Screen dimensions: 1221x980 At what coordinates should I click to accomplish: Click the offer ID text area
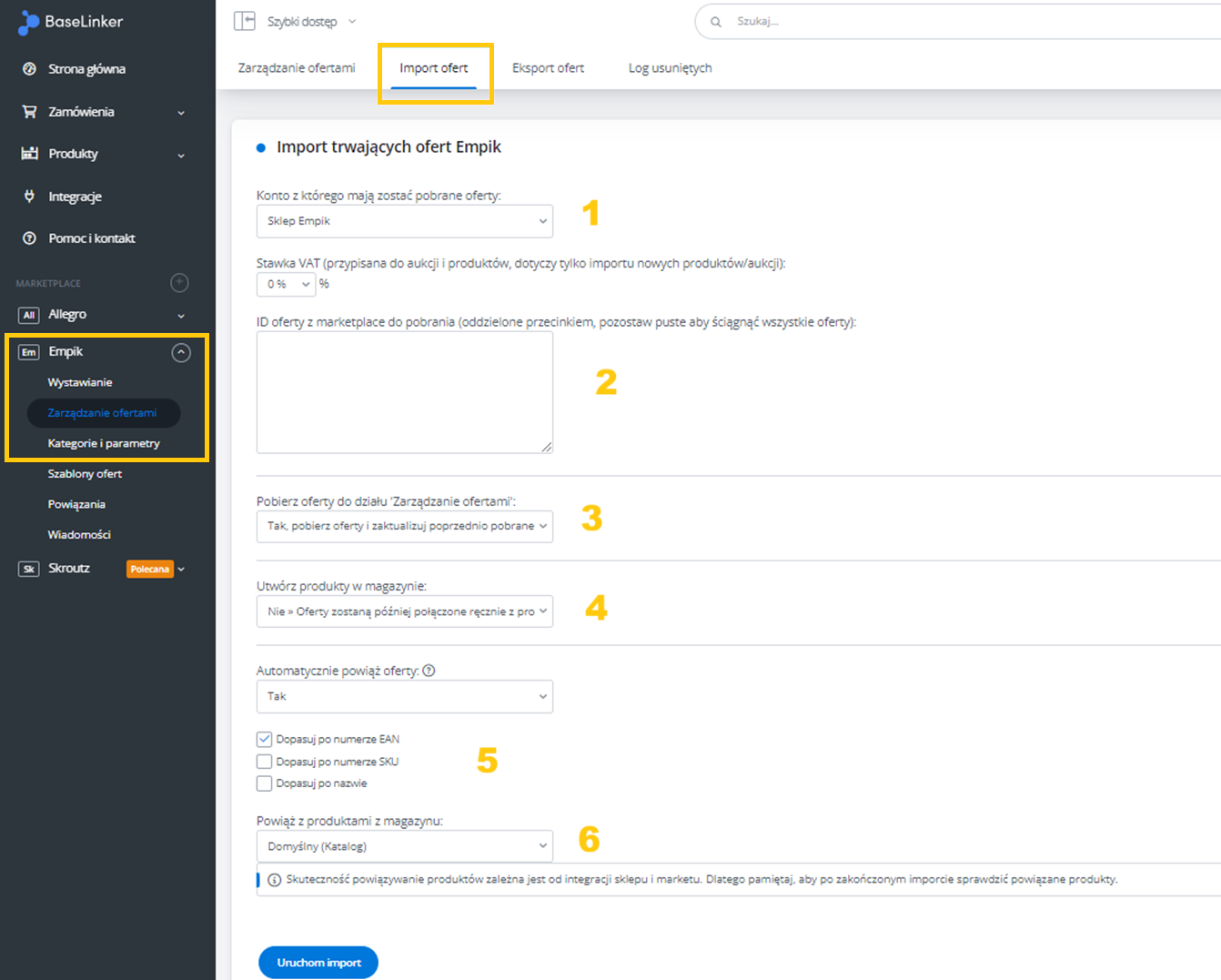(404, 391)
